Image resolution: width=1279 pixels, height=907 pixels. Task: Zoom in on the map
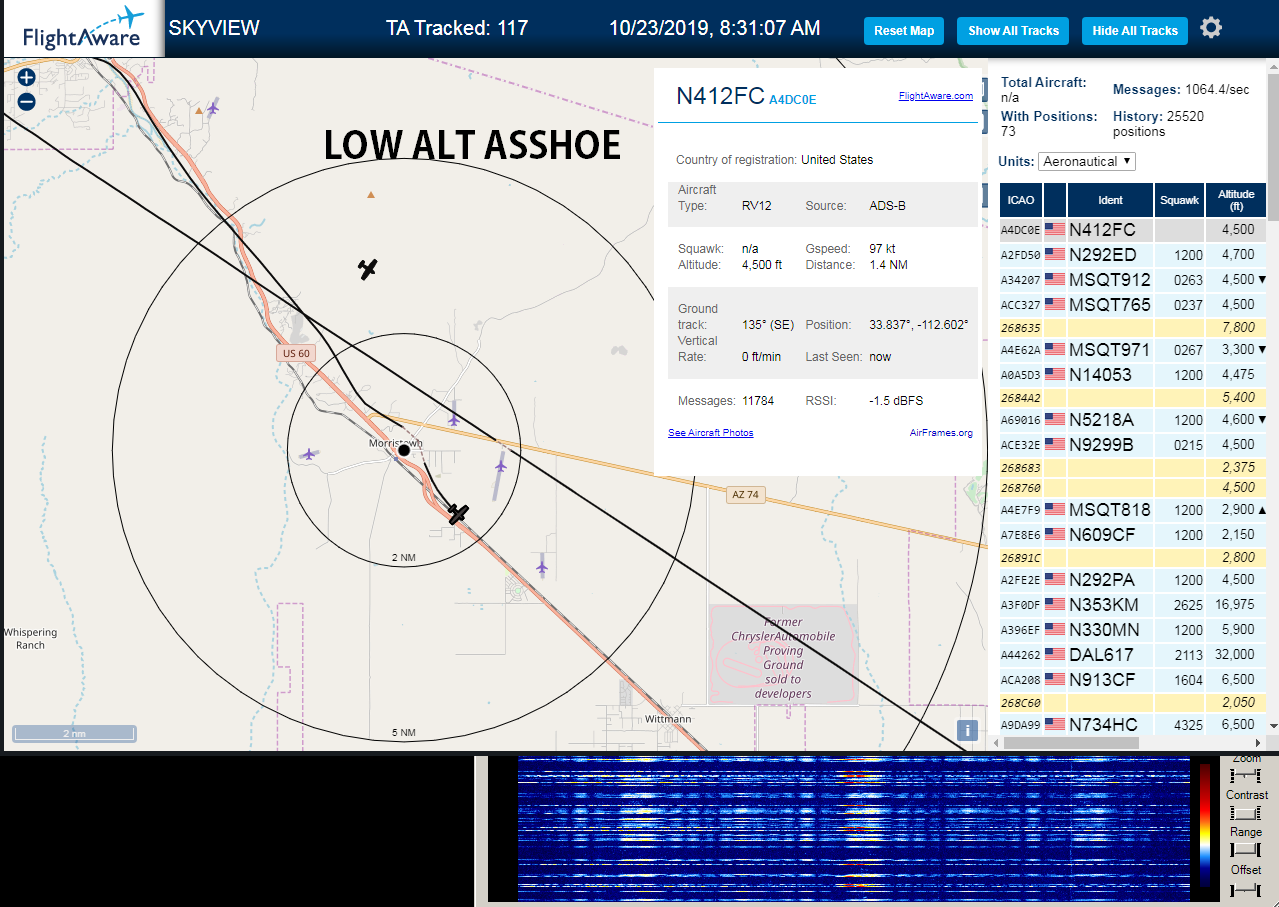tap(26, 78)
